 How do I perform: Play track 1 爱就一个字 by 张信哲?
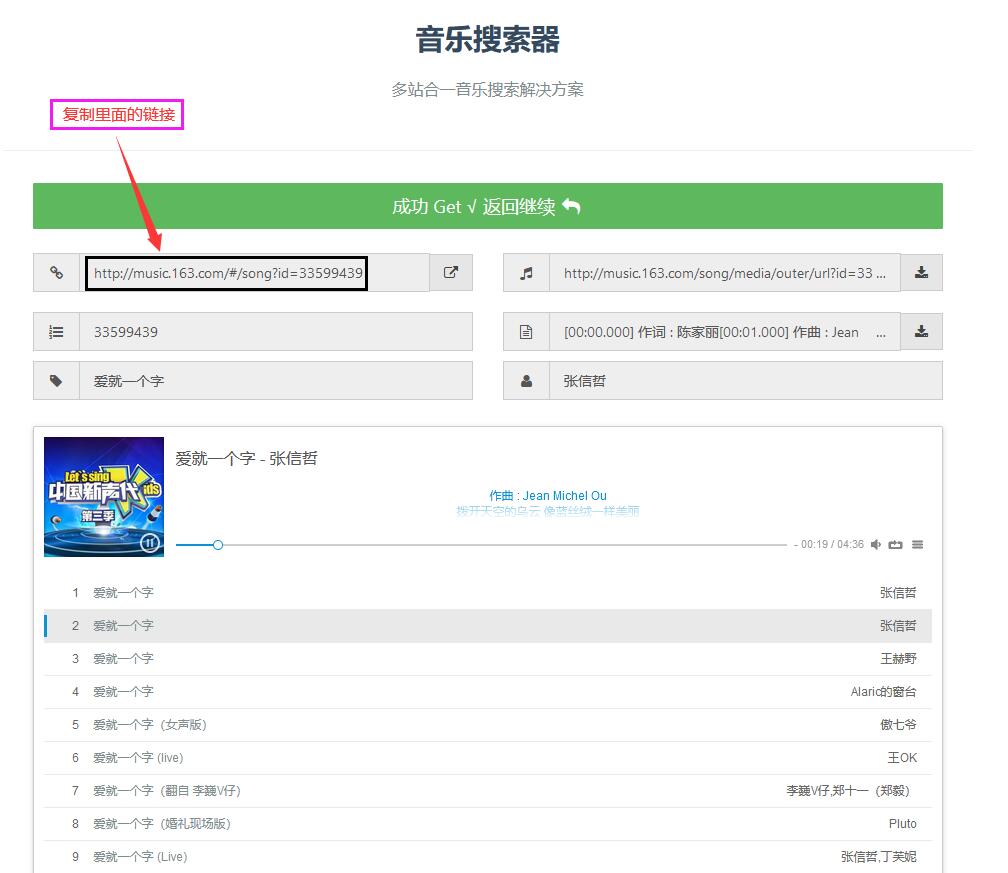coord(487,593)
